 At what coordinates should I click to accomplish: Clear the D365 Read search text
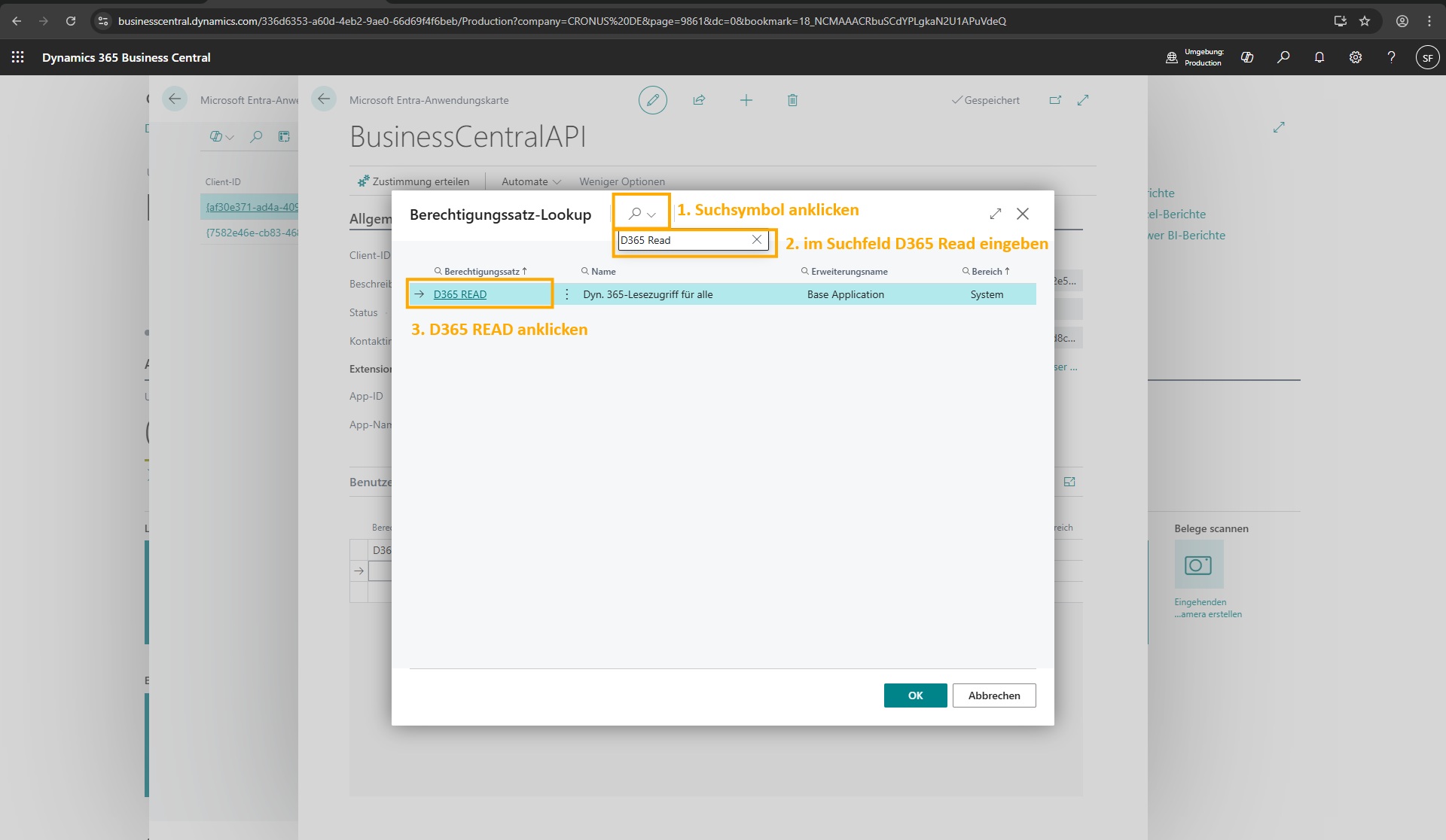pyautogui.click(x=757, y=239)
